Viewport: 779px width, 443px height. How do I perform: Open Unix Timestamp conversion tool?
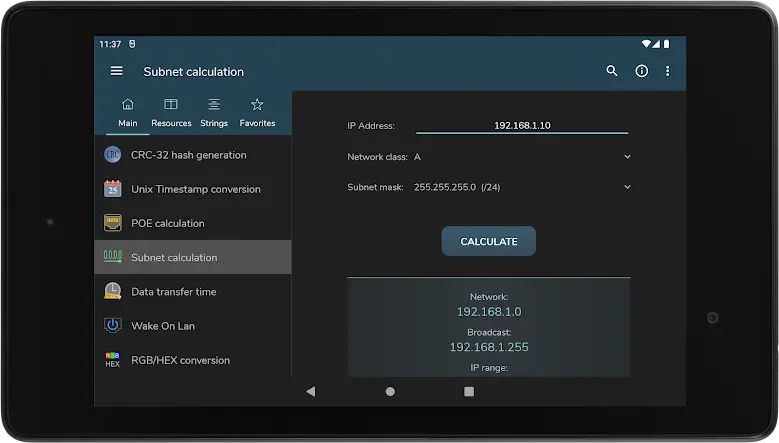click(193, 189)
